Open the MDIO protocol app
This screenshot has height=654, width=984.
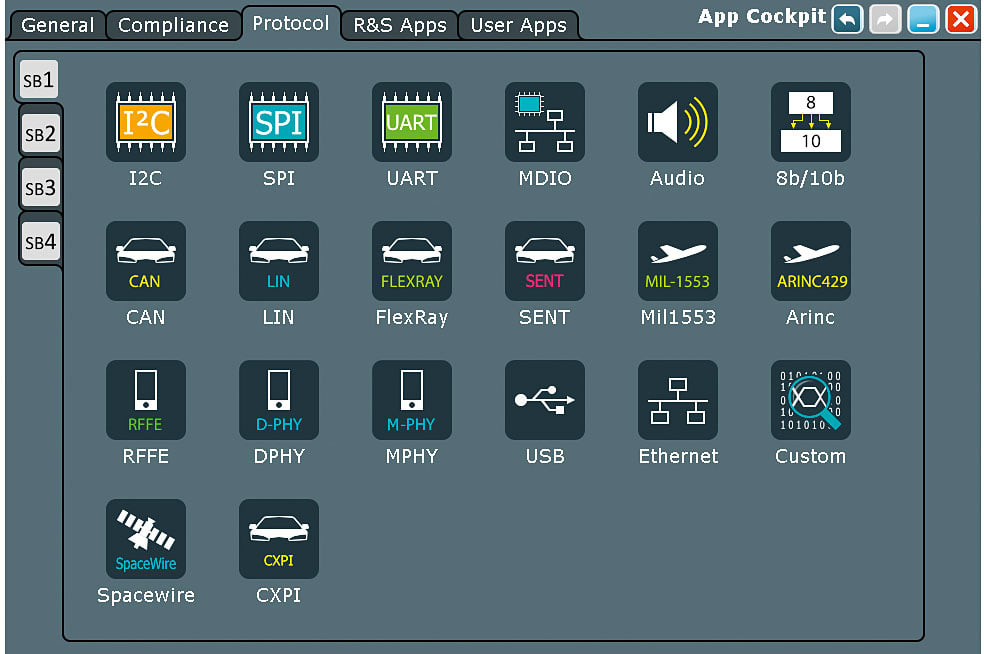click(x=544, y=122)
